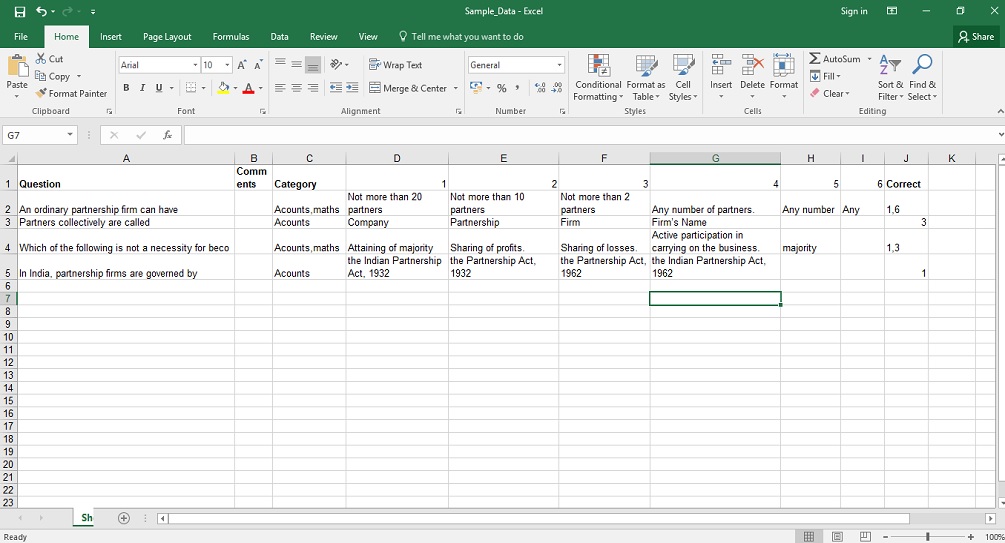Switch to the Formulas ribbon tab
1005x543 pixels.
pos(230,37)
